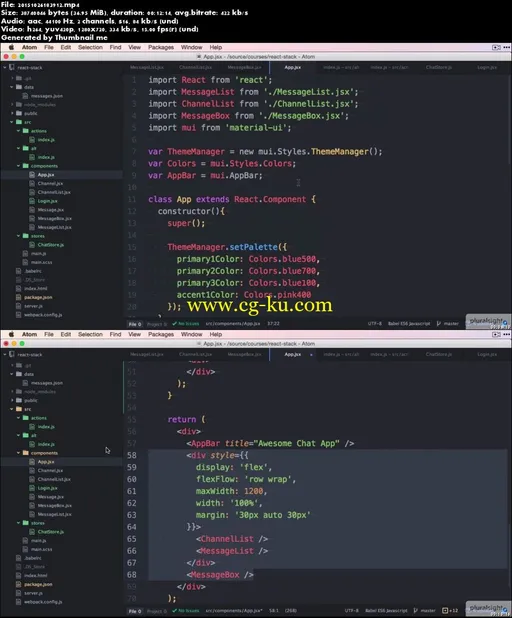Screen dimensions: 512x618
Task: Click screen-sharing menu bar icon in top window
Action: coord(496,47)
